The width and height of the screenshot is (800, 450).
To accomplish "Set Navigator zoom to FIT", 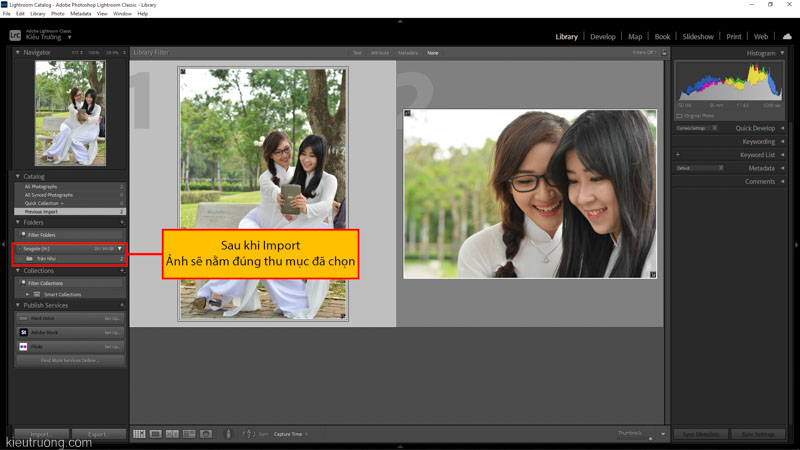I will point(77,53).
